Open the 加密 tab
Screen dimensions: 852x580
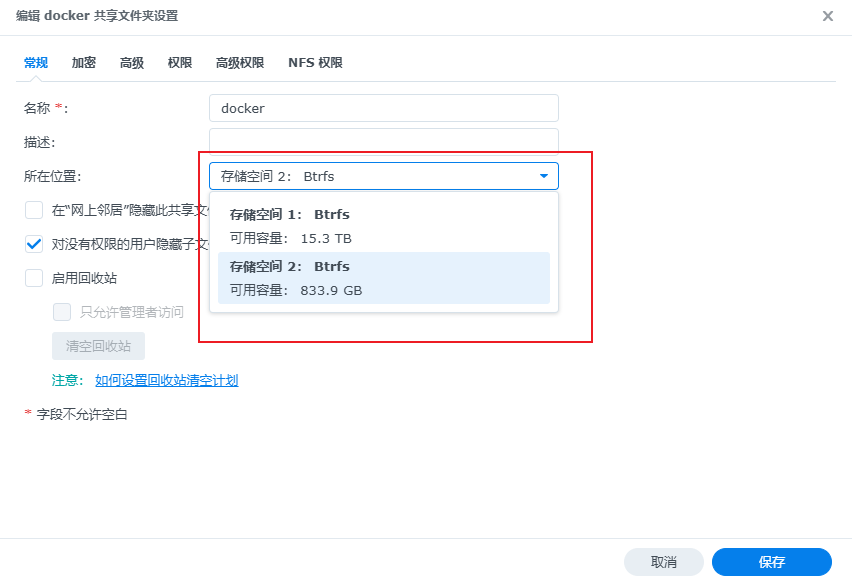pos(84,62)
